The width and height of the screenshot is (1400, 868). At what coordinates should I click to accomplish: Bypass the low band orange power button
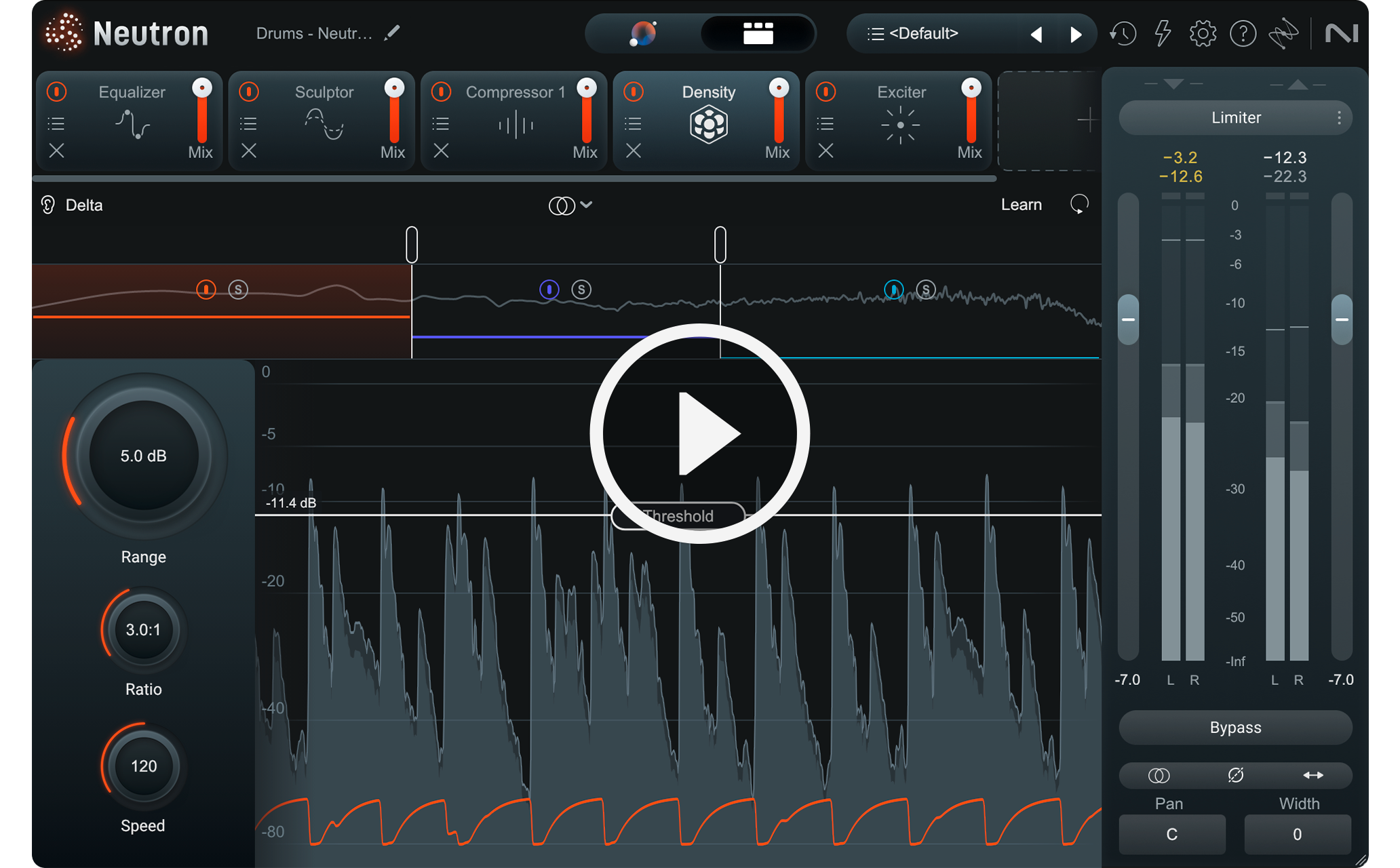206,290
